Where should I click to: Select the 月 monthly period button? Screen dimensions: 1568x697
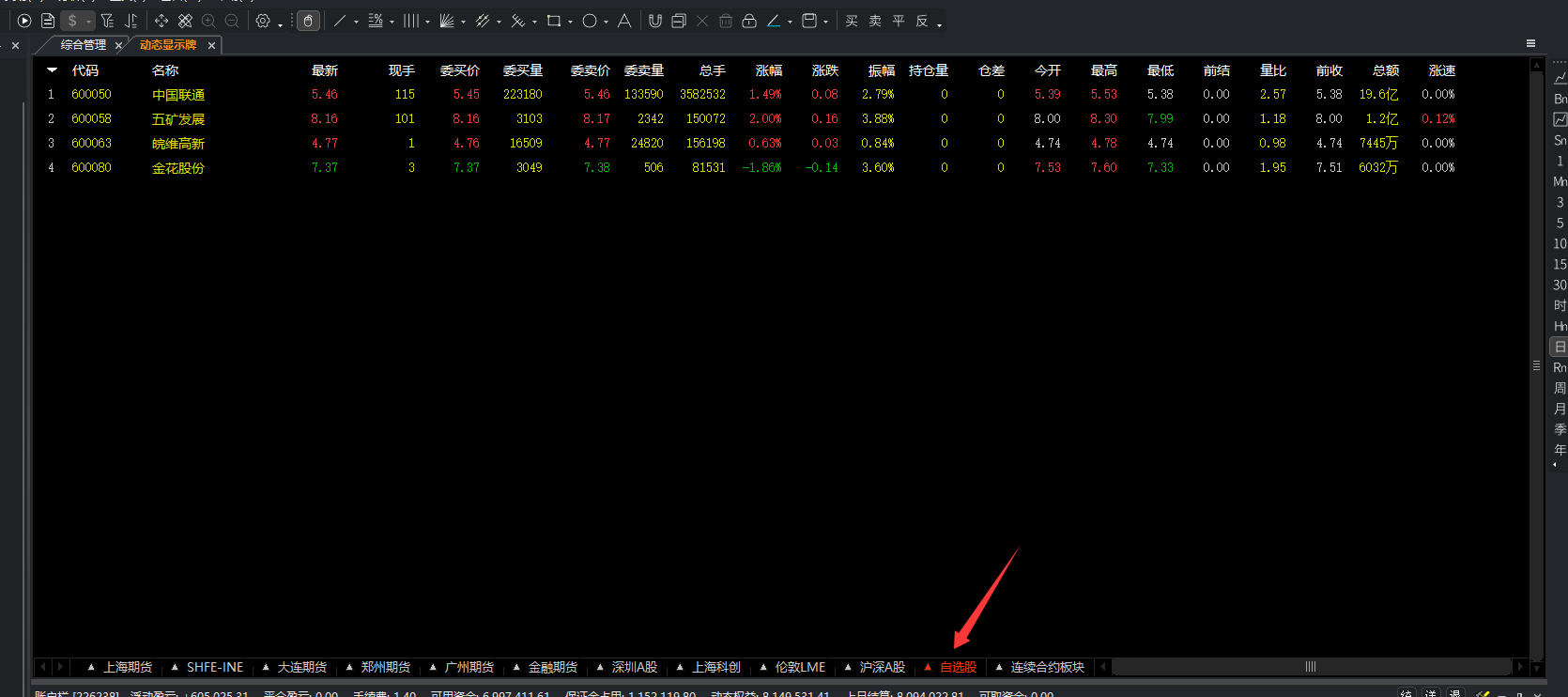click(1560, 409)
